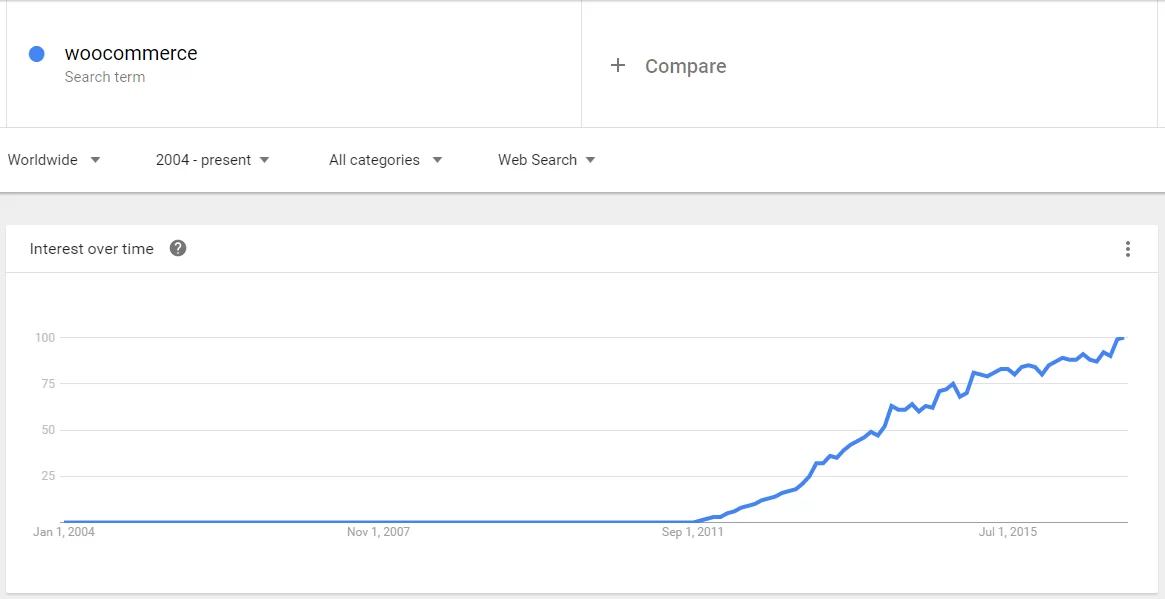Click the blue woocommerce color dot

(37, 54)
